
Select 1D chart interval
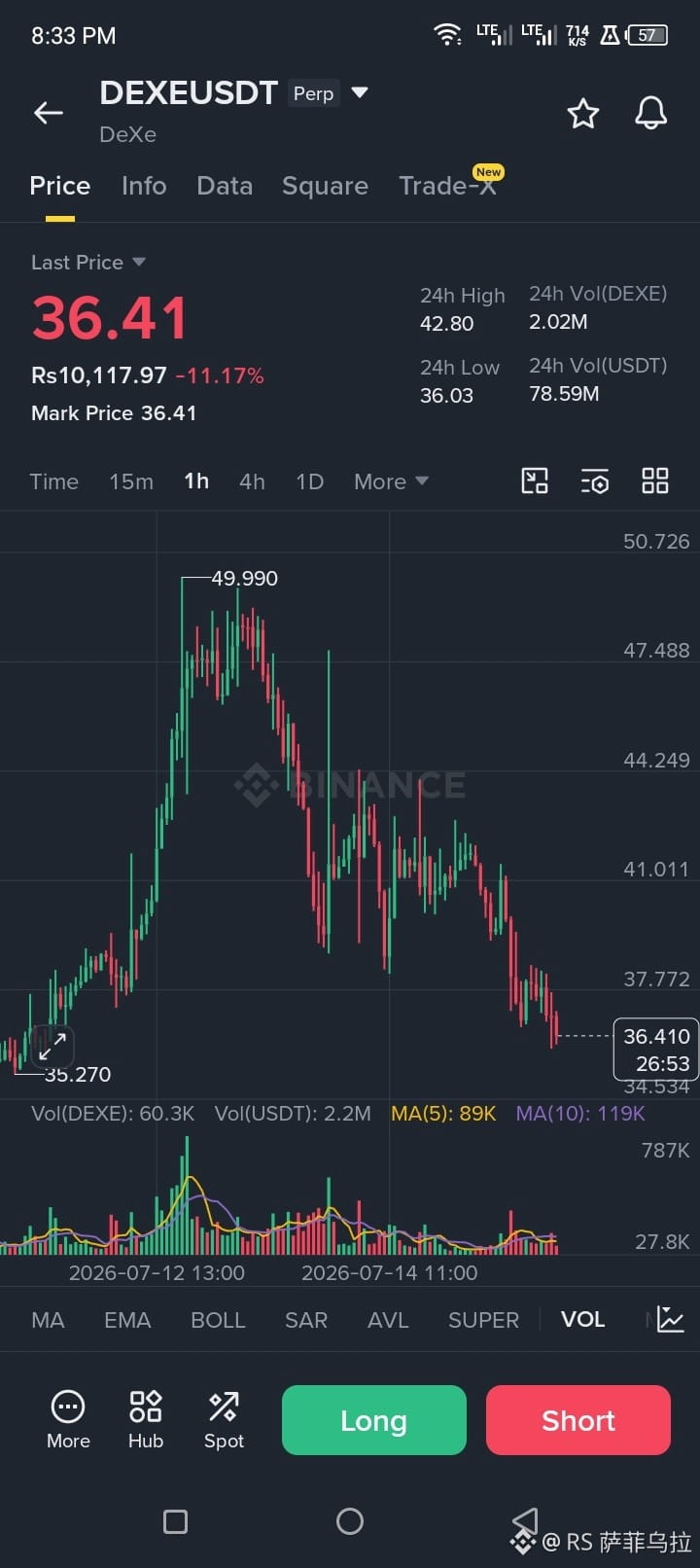click(309, 481)
